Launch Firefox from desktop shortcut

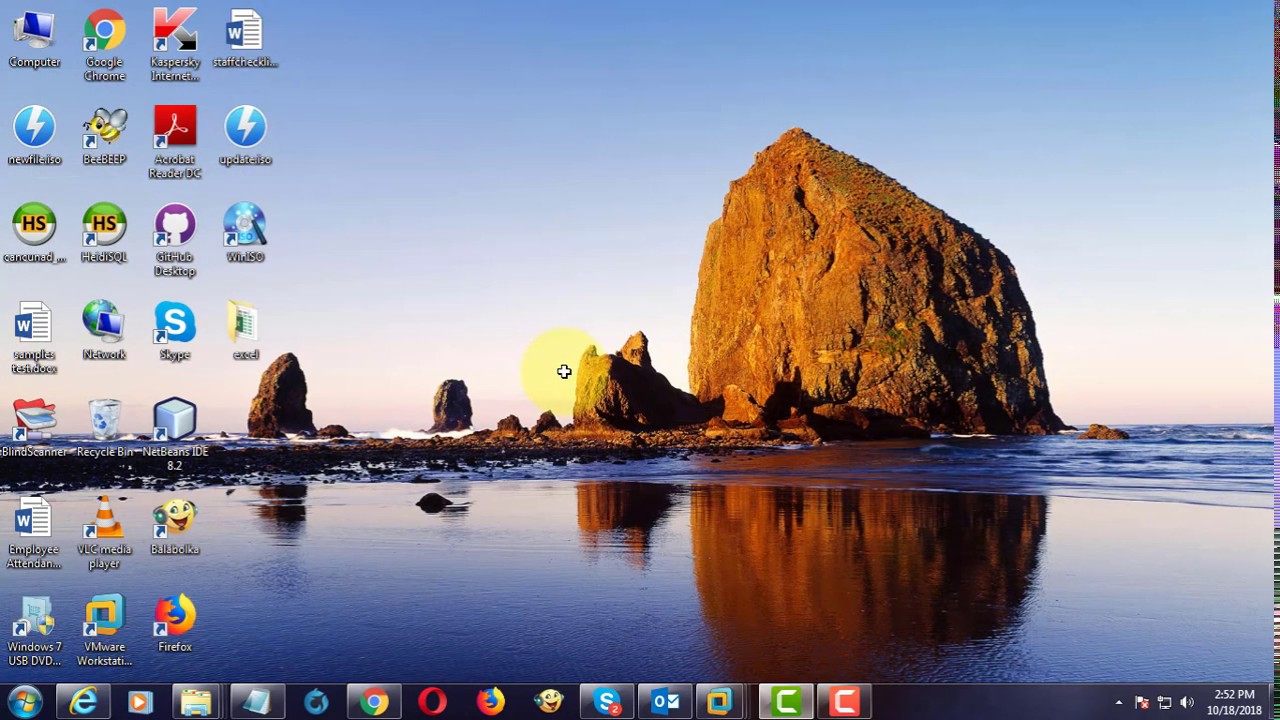(175, 623)
